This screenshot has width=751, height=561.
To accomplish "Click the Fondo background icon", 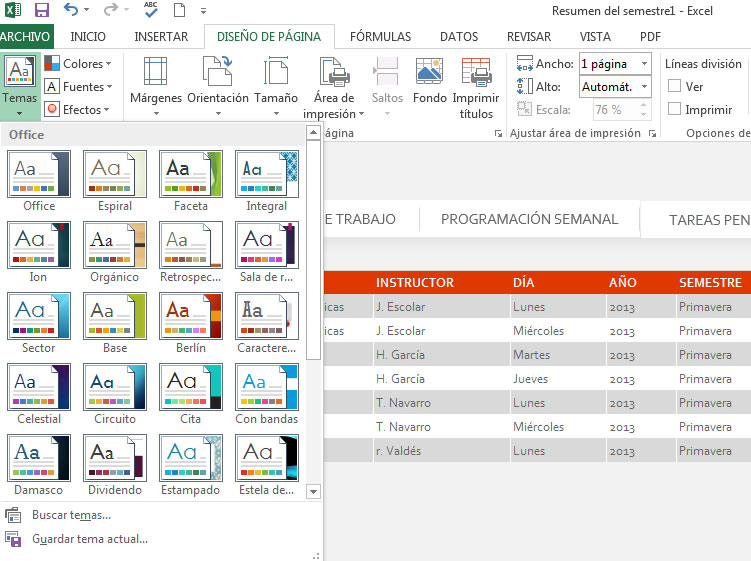I will click(430, 80).
